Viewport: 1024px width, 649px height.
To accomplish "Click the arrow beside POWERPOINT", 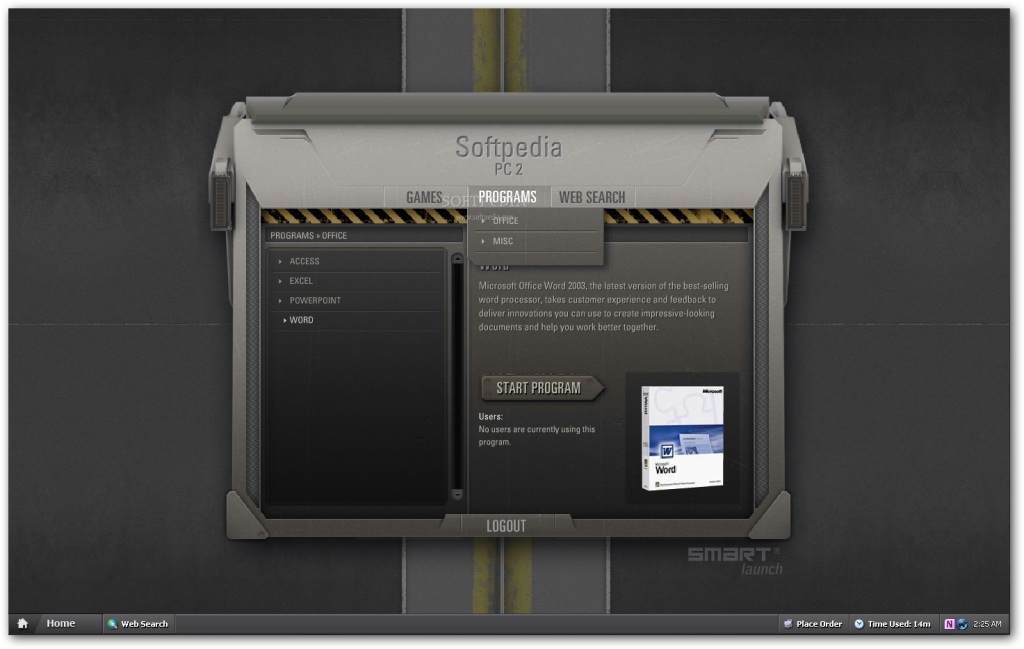I will [280, 300].
